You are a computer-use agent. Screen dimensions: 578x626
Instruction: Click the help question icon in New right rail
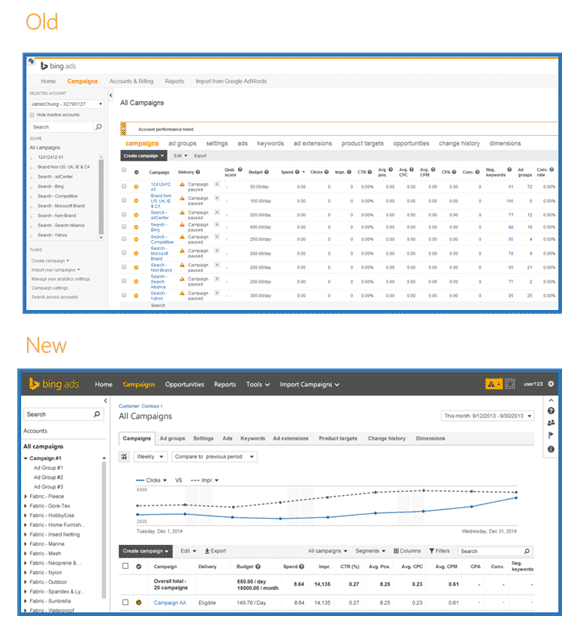[x=551, y=411]
